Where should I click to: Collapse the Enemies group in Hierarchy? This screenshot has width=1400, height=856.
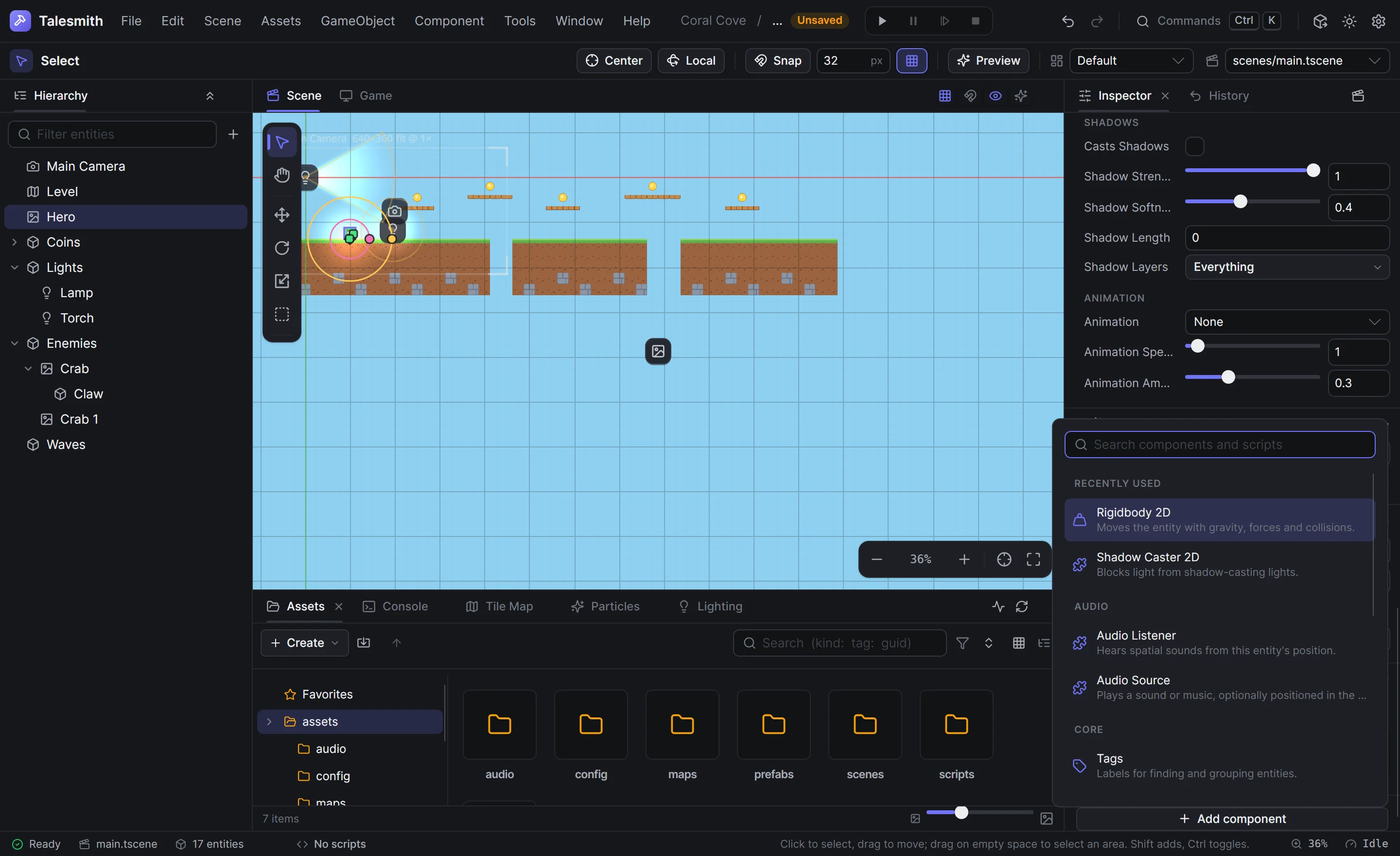(x=14, y=343)
